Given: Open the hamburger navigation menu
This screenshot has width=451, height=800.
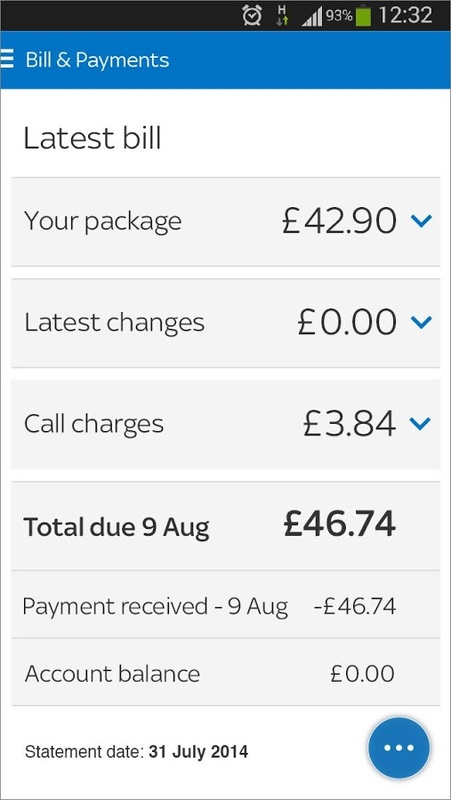Looking at the screenshot, I should coord(7,59).
